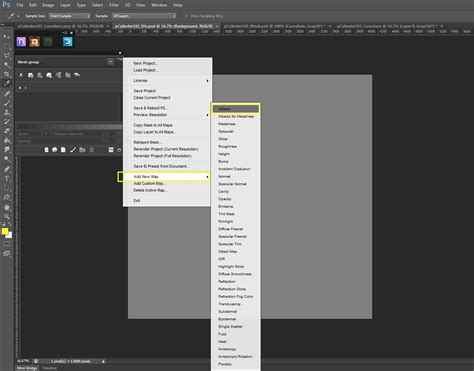
Task: Select the Type tool
Action: tap(7, 178)
